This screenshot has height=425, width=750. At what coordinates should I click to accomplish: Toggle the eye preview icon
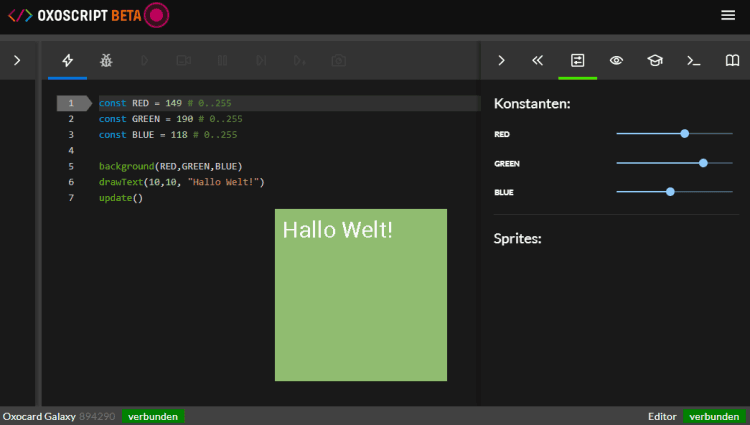(x=616, y=61)
